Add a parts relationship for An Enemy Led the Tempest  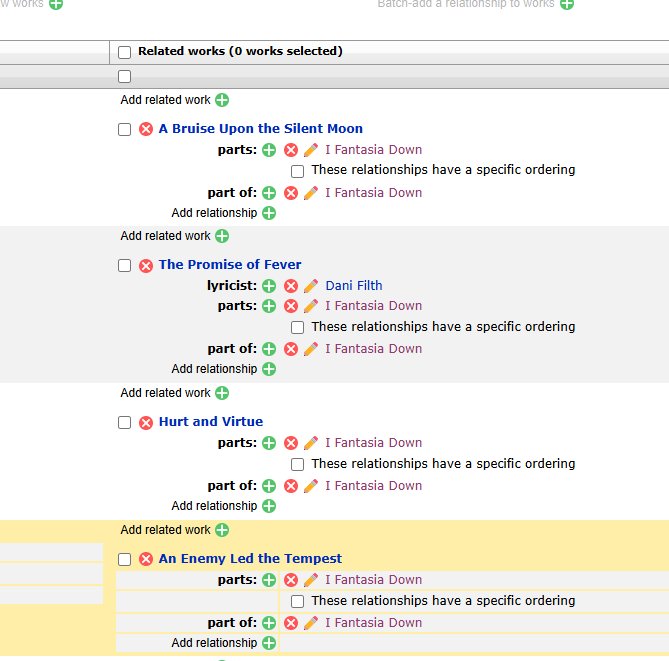click(x=269, y=580)
